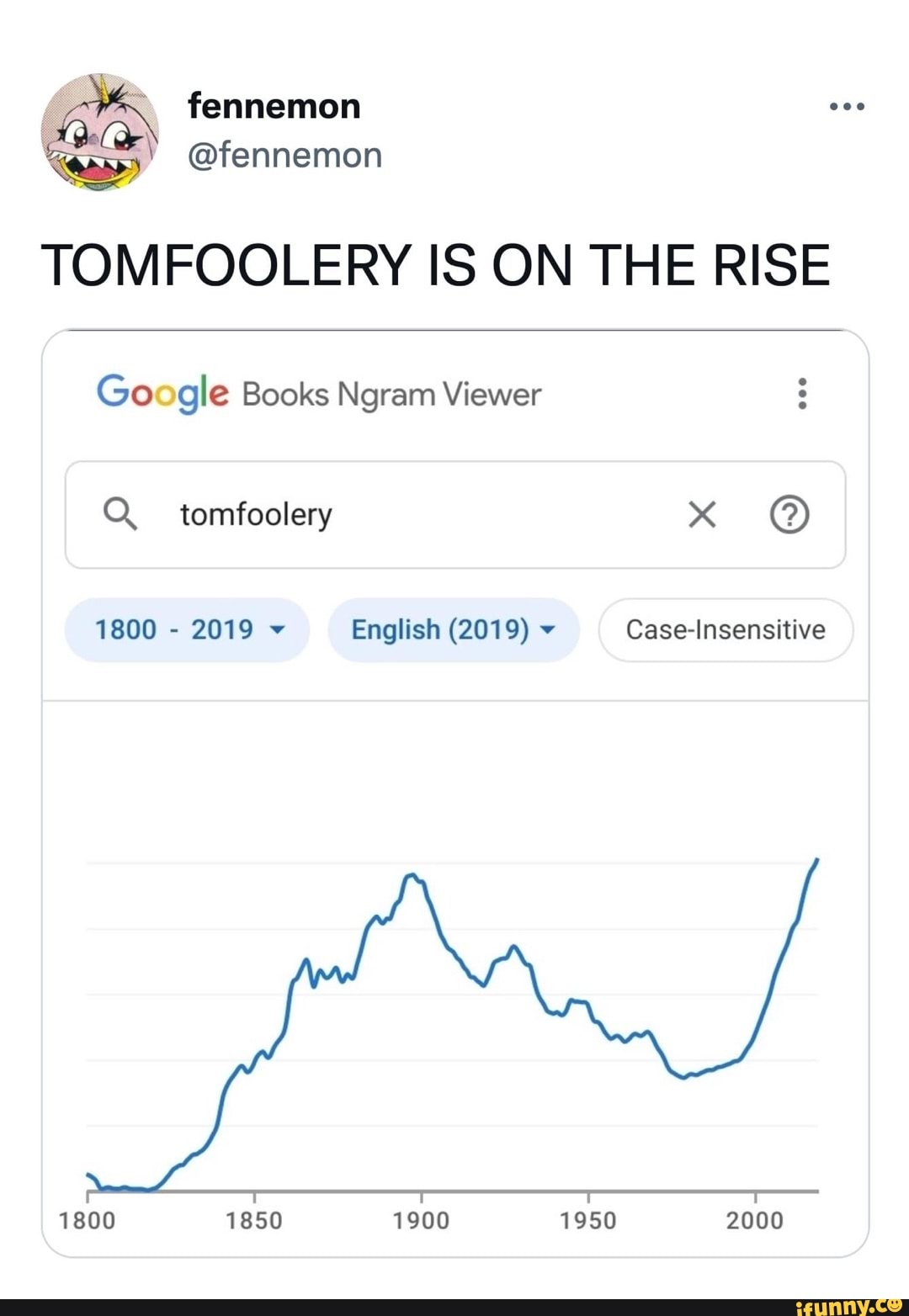This screenshot has height=1316, width=909.
Task: Expand the English (2019) corpus dropdown
Action: (x=454, y=629)
